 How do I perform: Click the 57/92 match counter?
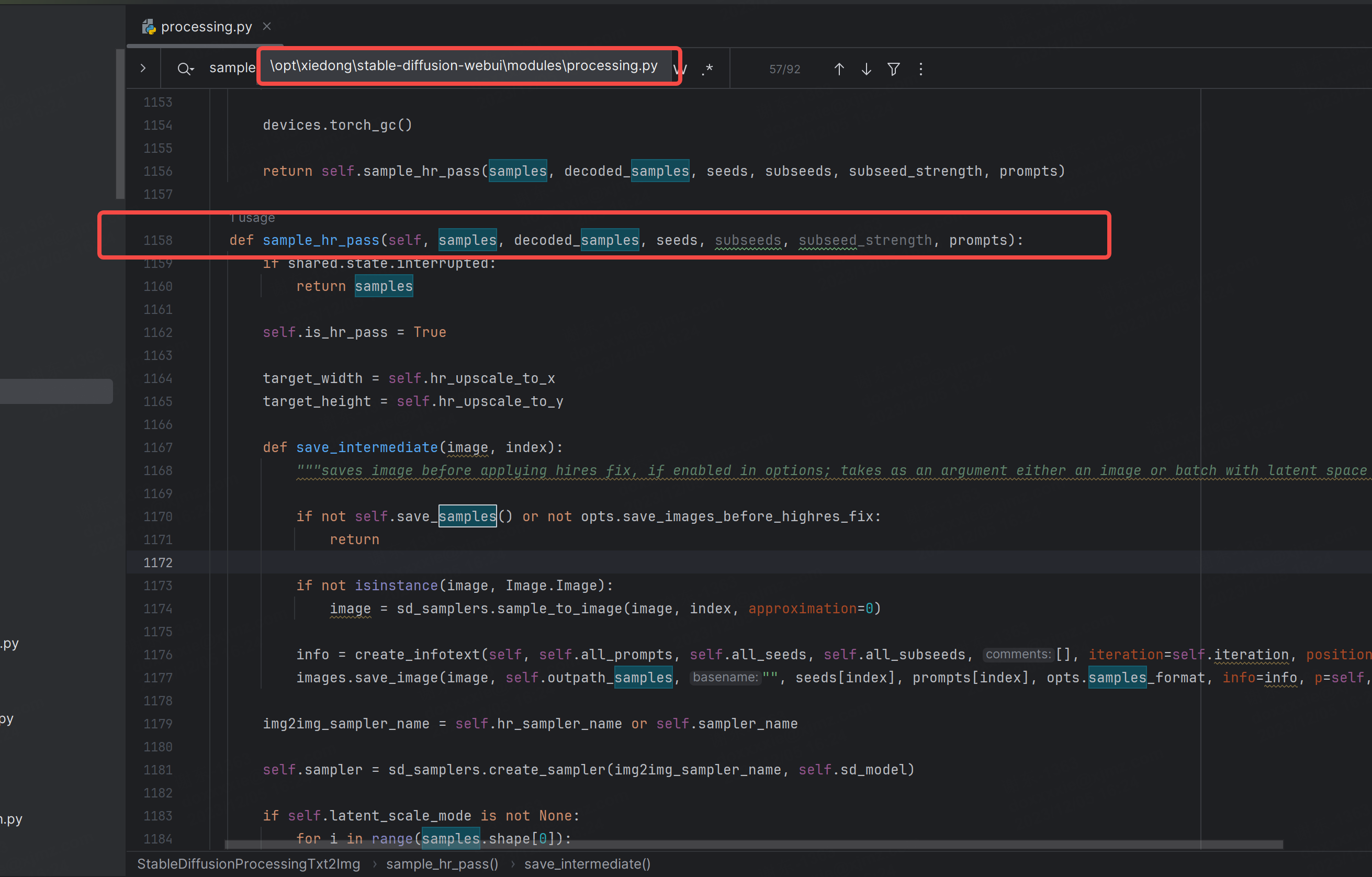[784, 70]
